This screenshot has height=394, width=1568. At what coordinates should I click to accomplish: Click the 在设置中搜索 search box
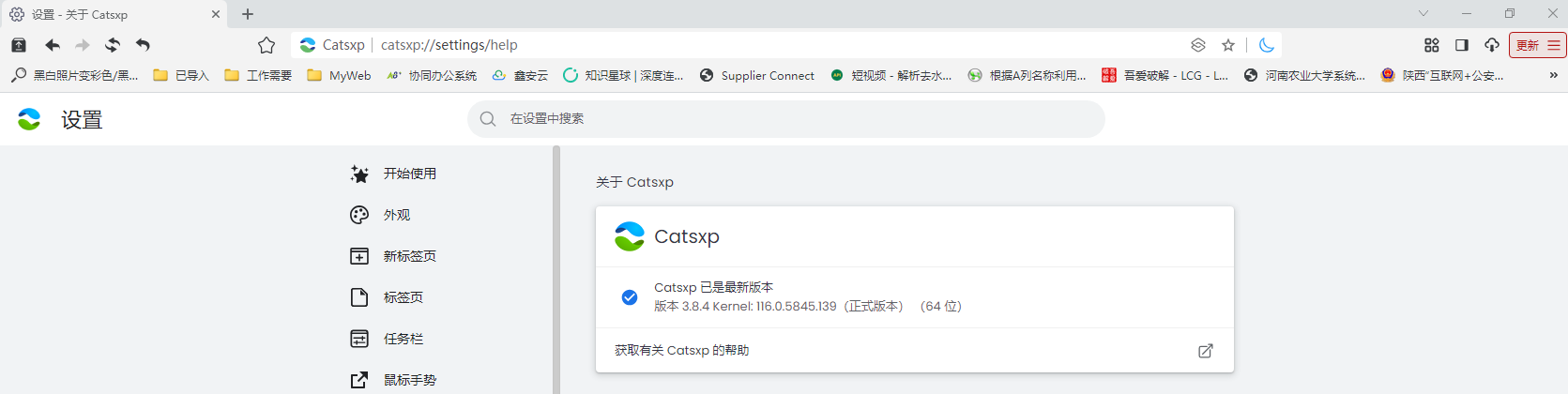point(786,119)
